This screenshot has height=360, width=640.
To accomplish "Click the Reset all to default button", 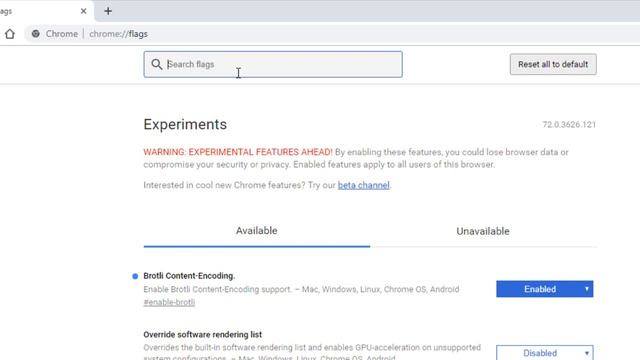I will [553, 64].
